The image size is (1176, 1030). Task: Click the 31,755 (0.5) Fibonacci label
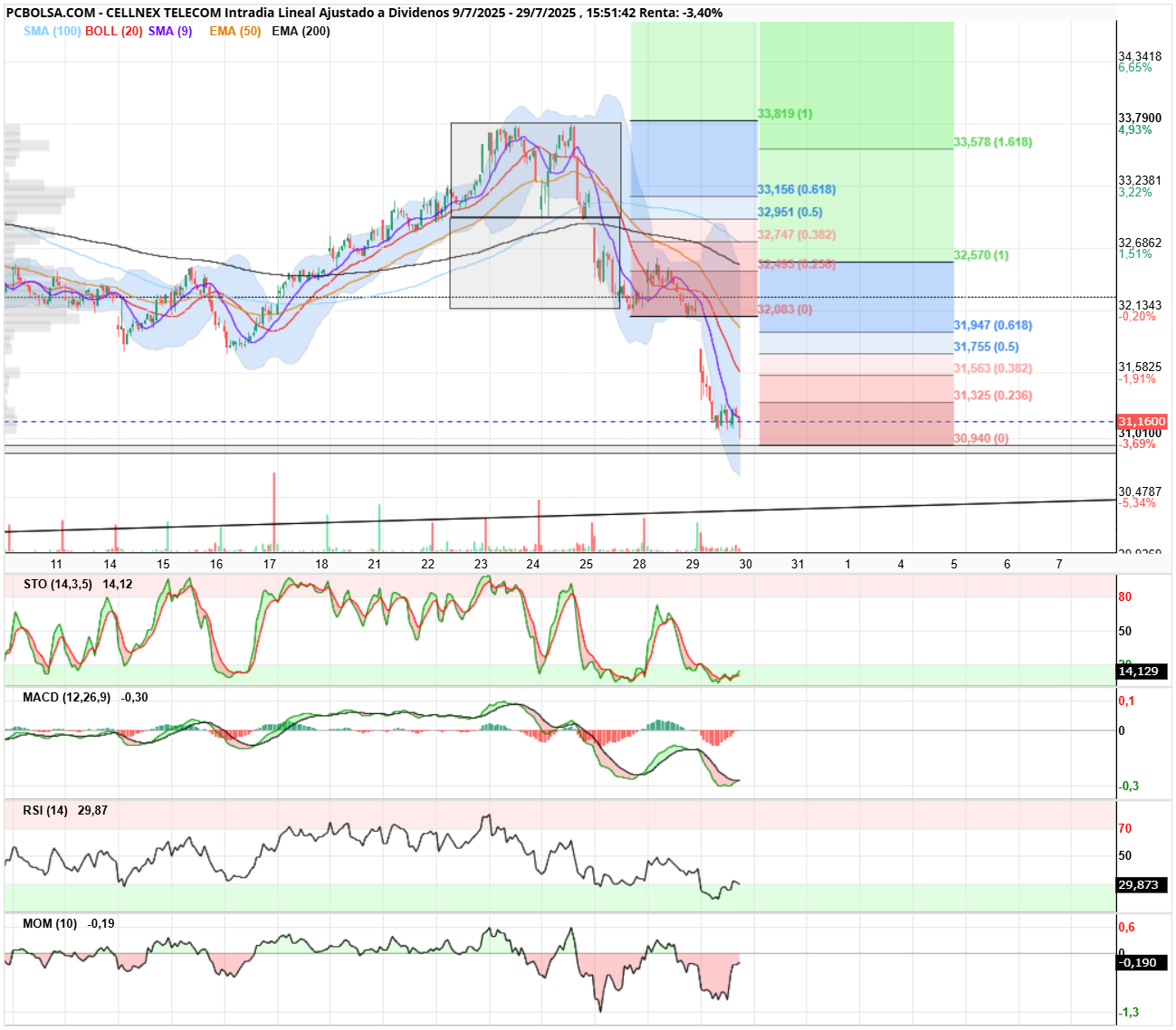pyautogui.click(x=986, y=347)
